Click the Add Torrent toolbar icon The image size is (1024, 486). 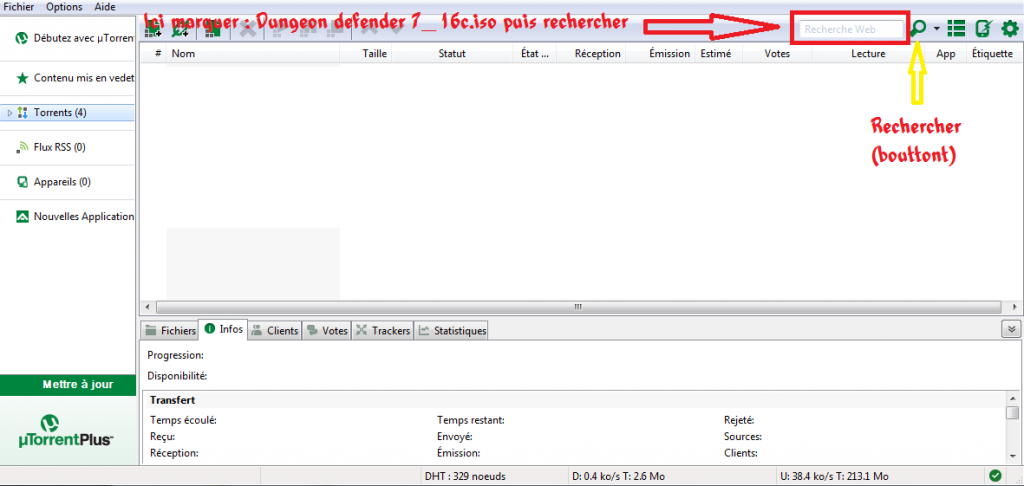153,29
